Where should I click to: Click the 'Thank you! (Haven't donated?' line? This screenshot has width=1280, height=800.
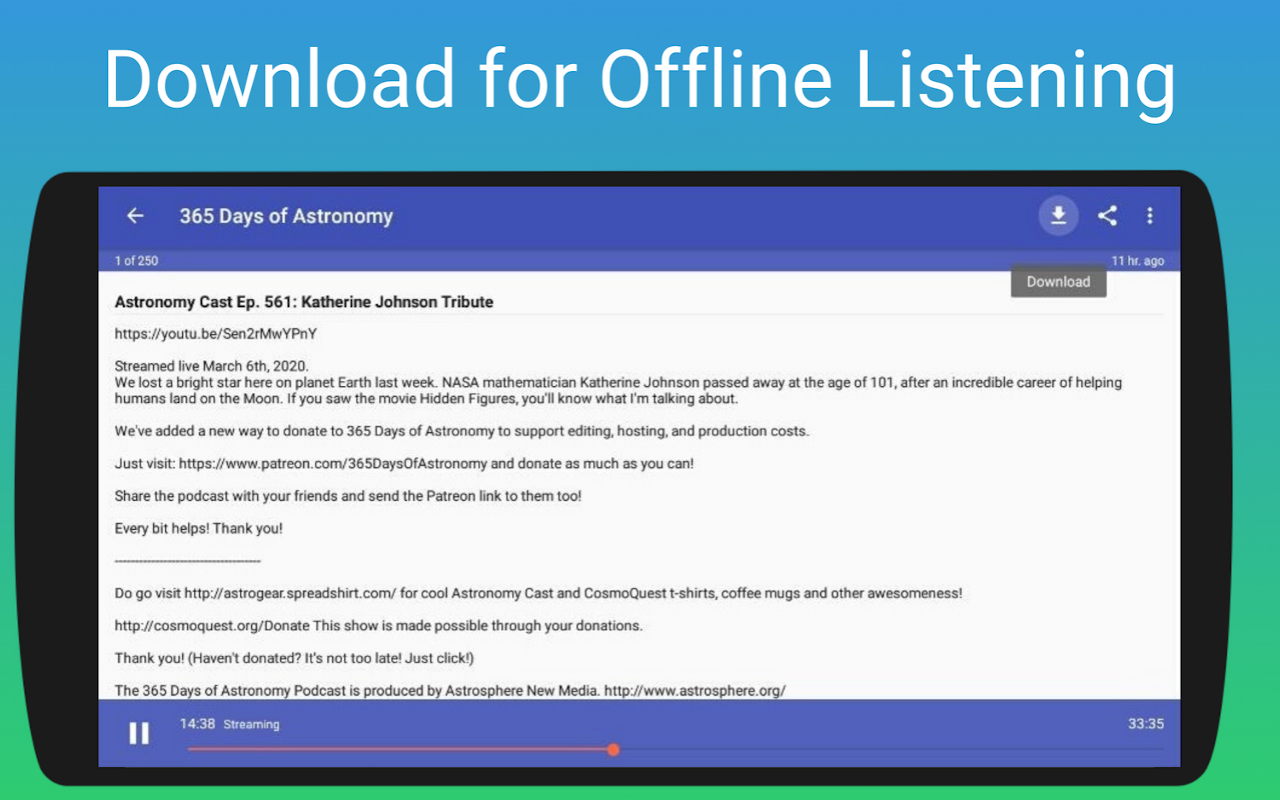tap(294, 658)
